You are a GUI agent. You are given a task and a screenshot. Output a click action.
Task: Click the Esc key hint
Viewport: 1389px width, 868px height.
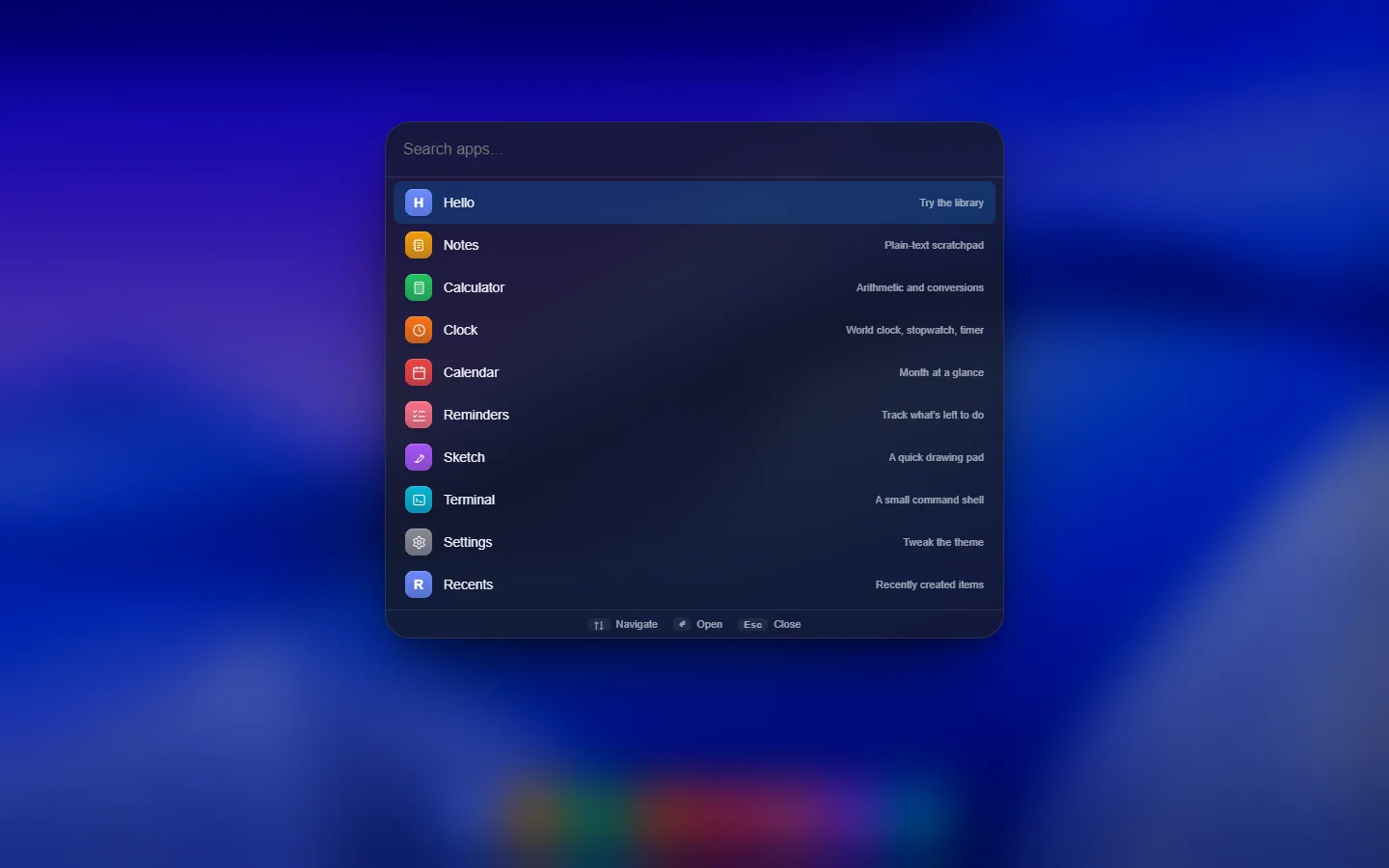pyautogui.click(x=753, y=625)
